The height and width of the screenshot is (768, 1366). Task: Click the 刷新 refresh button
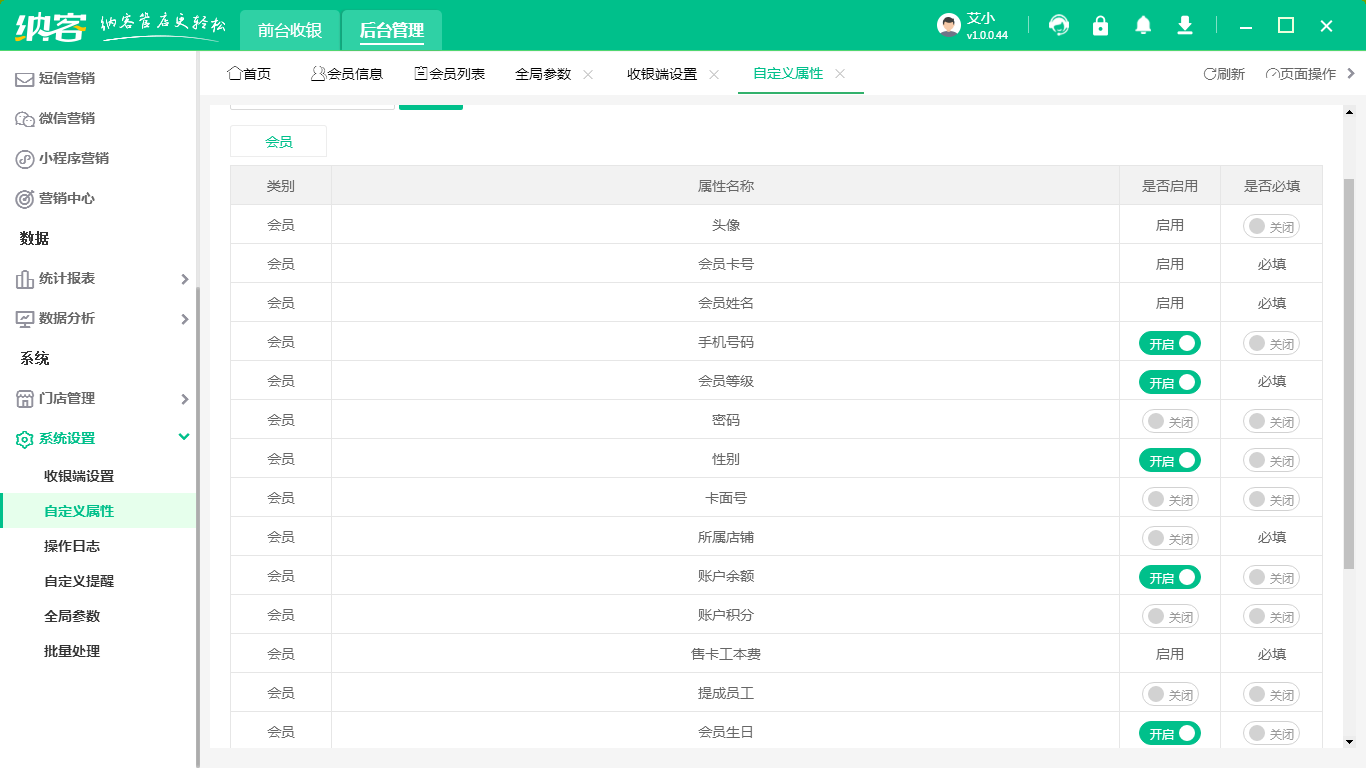(1224, 74)
